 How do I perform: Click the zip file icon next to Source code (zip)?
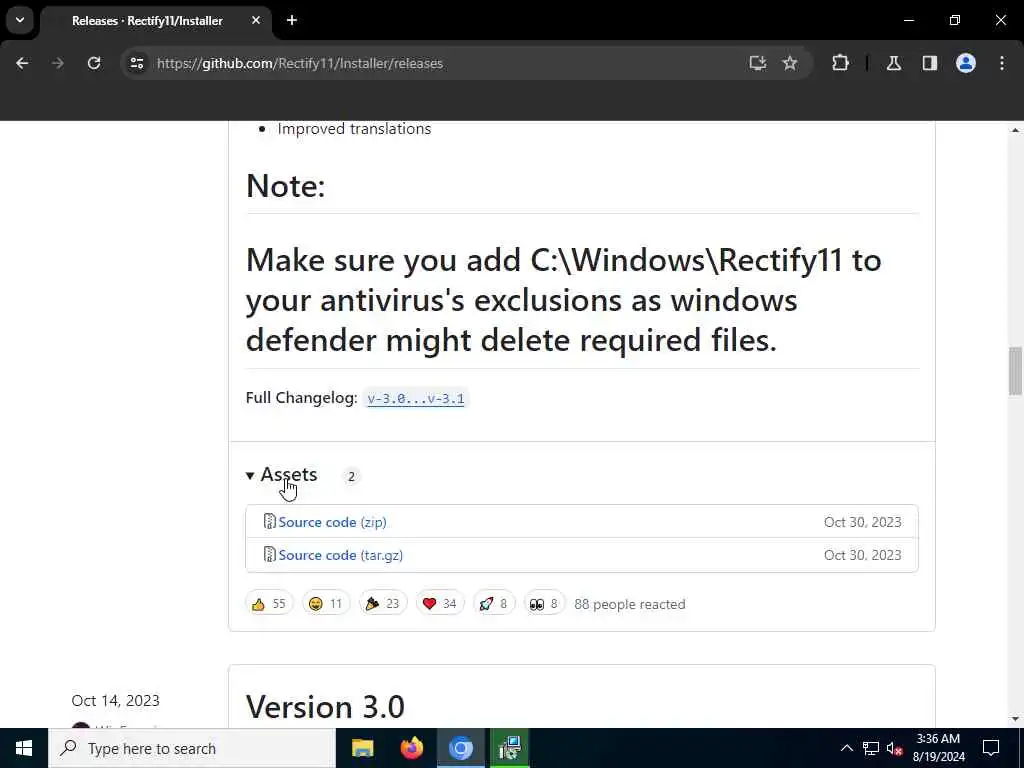click(x=269, y=521)
